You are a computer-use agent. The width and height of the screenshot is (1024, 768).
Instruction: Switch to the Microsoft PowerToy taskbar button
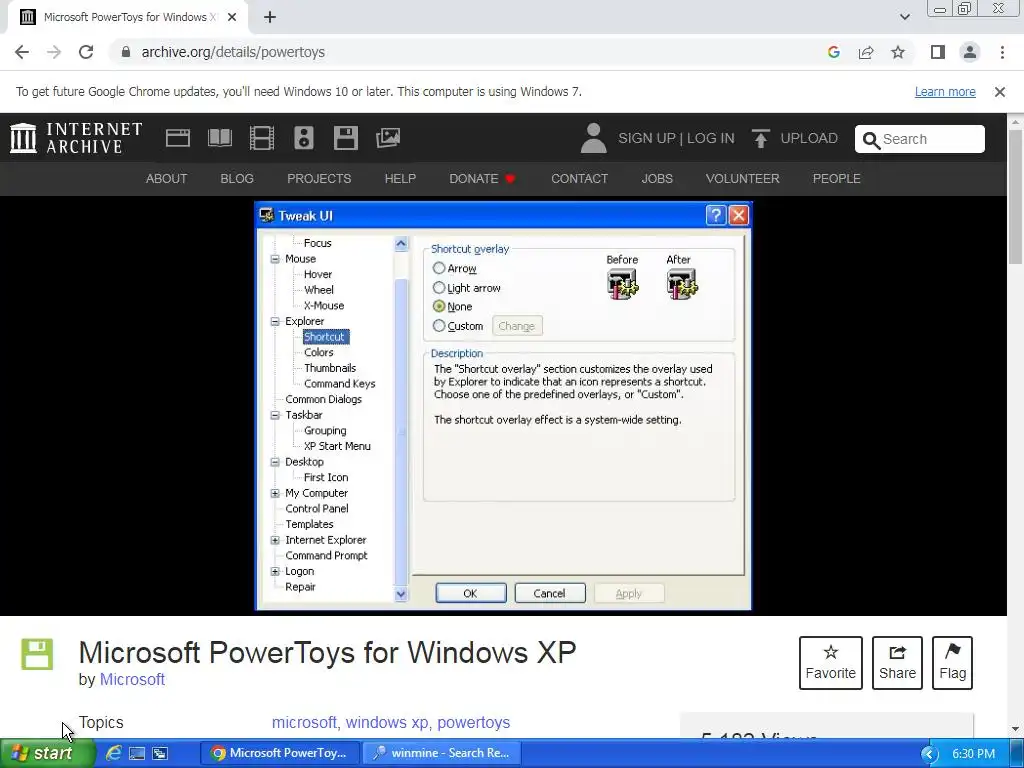tap(279, 753)
